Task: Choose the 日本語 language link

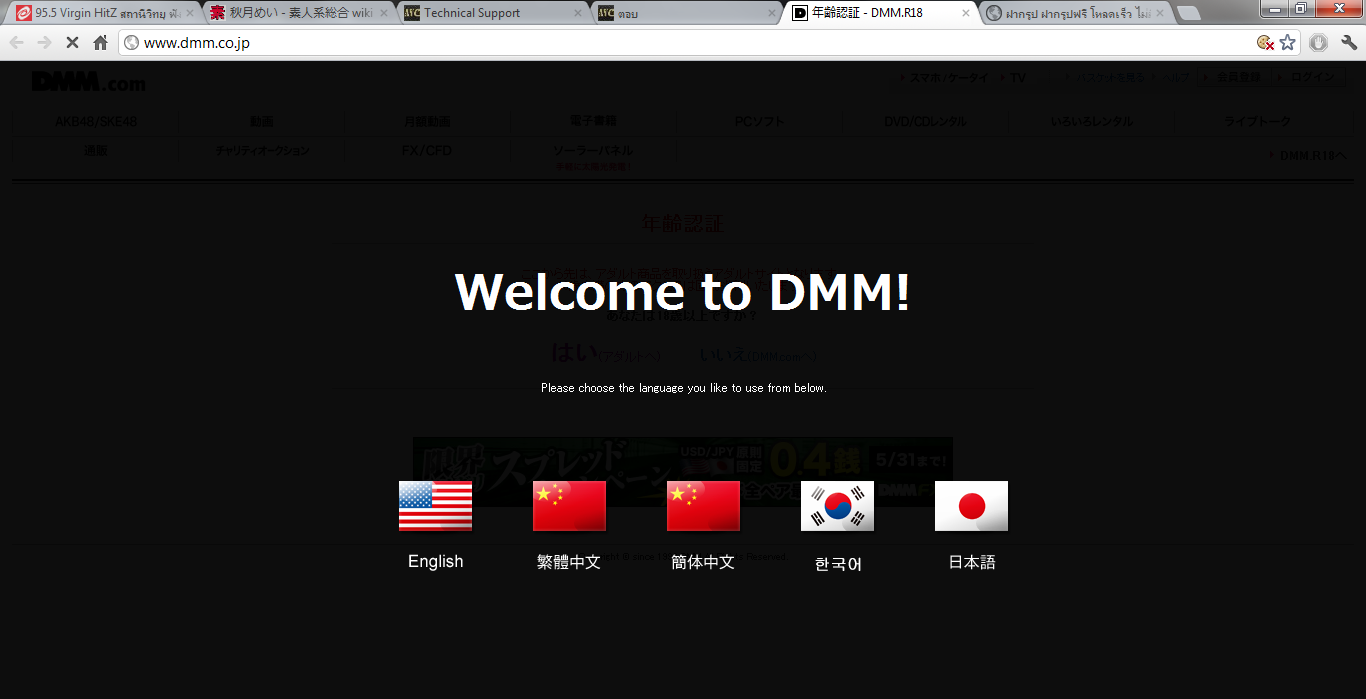Action: click(x=972, y=562)
